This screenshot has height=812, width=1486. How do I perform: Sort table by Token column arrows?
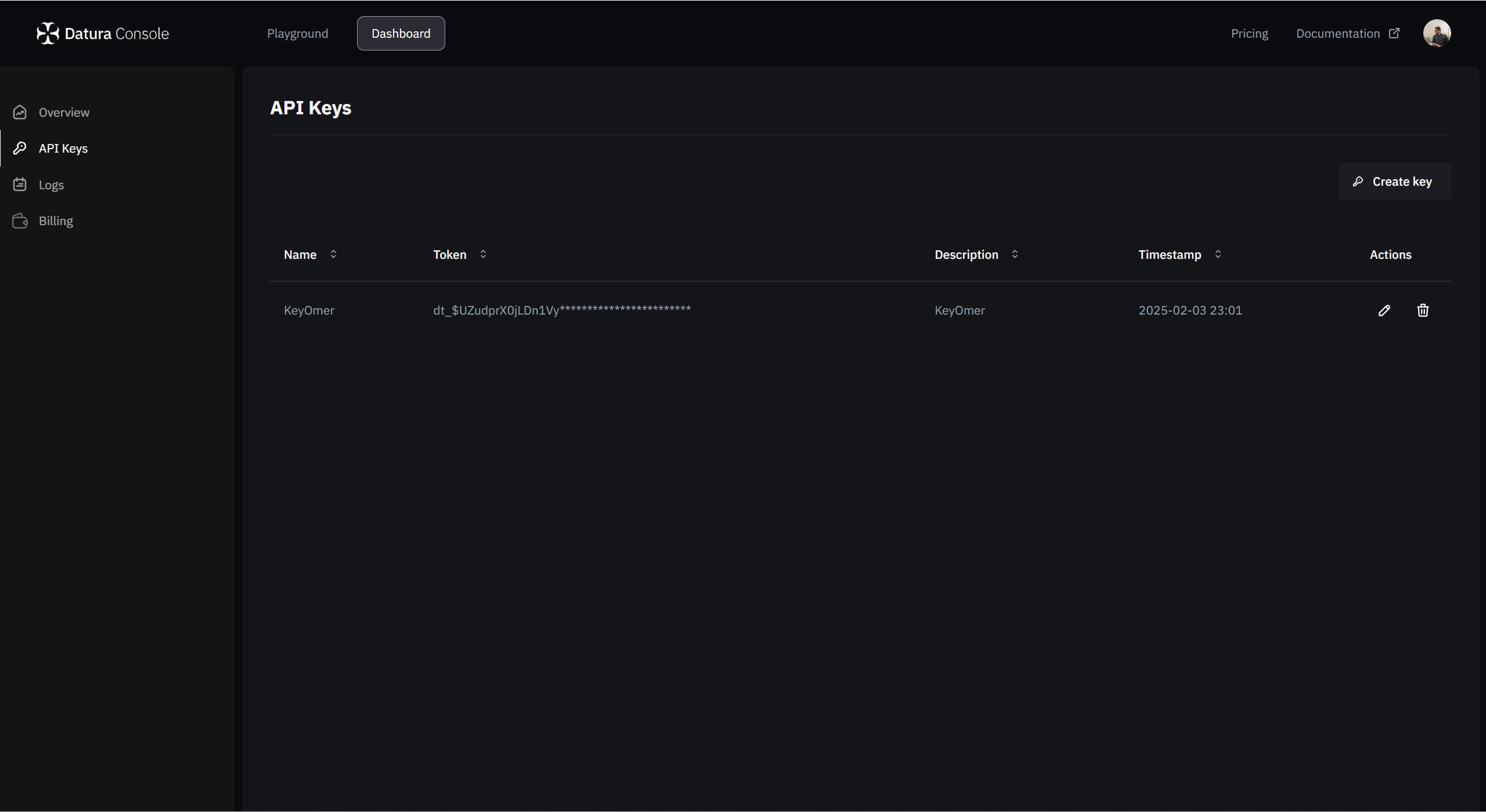pos(483,254)
